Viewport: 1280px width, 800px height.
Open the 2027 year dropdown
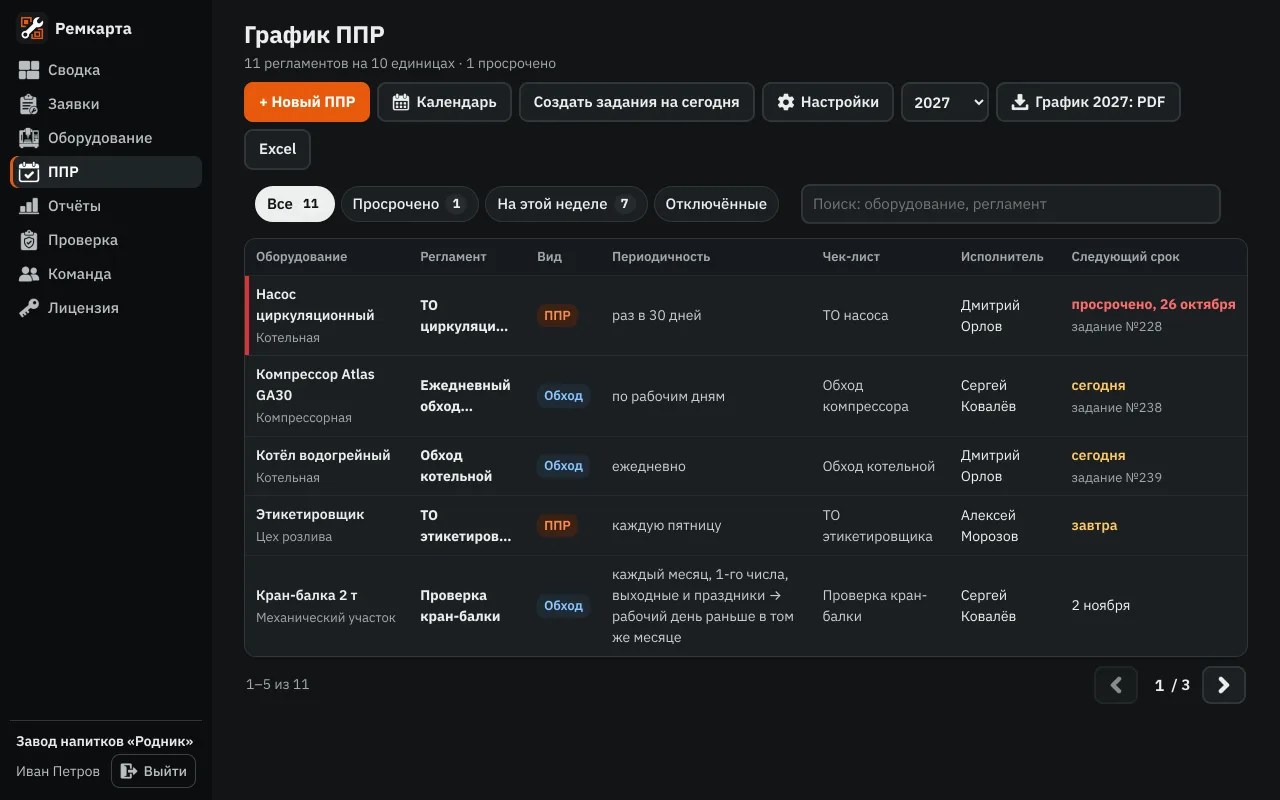(945, 102)
